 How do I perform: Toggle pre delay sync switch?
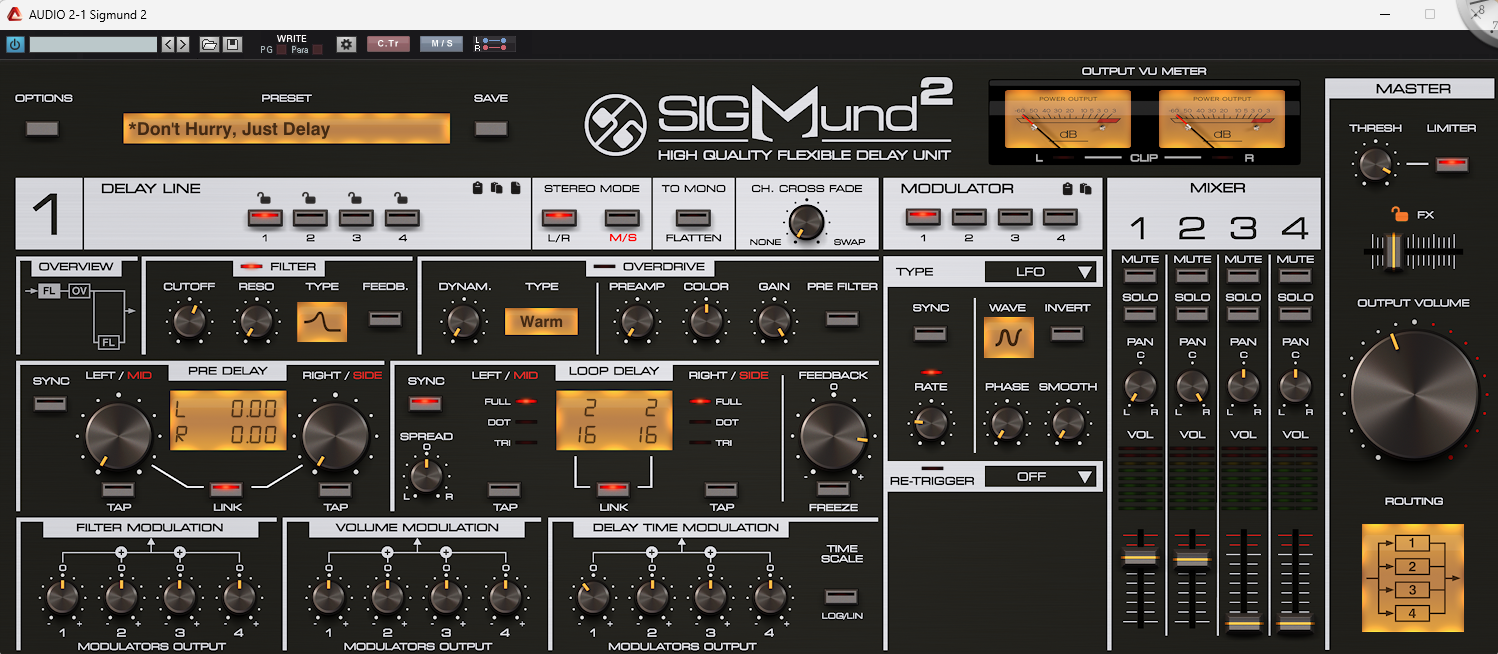click(51, 403)
